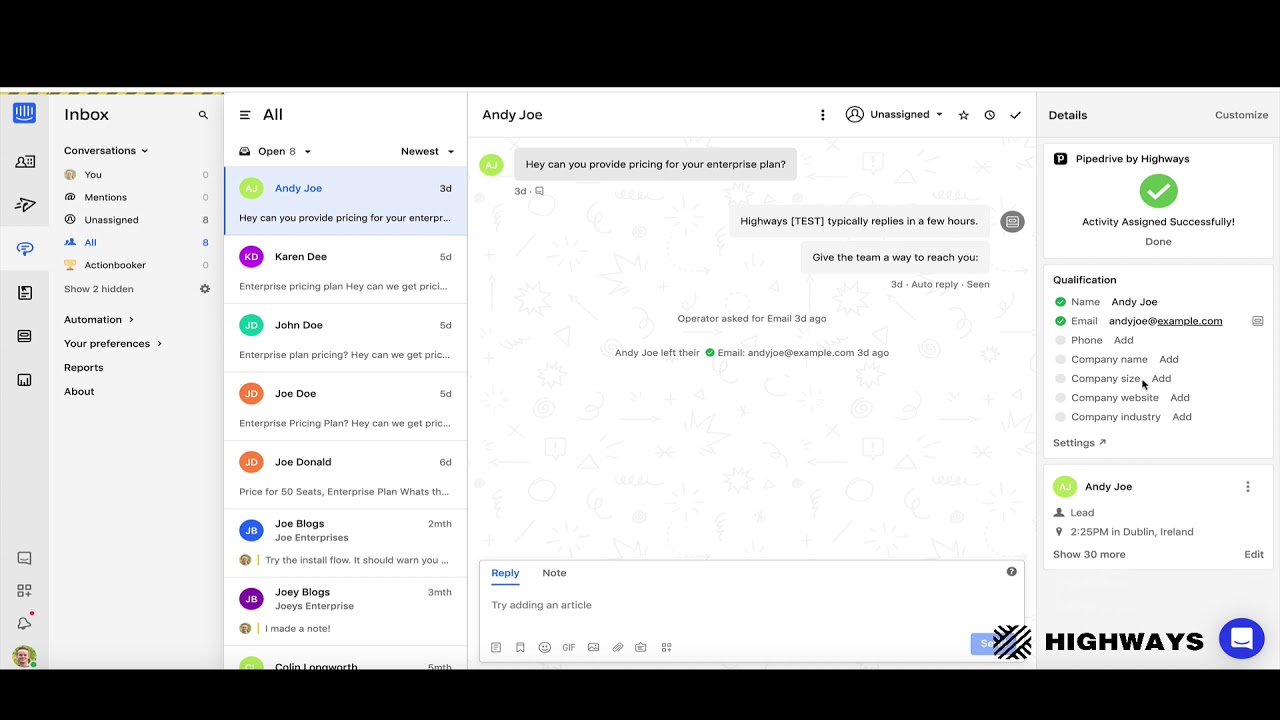
Task: Edit Andy Joe's profile details
Action: (1254, 554)
